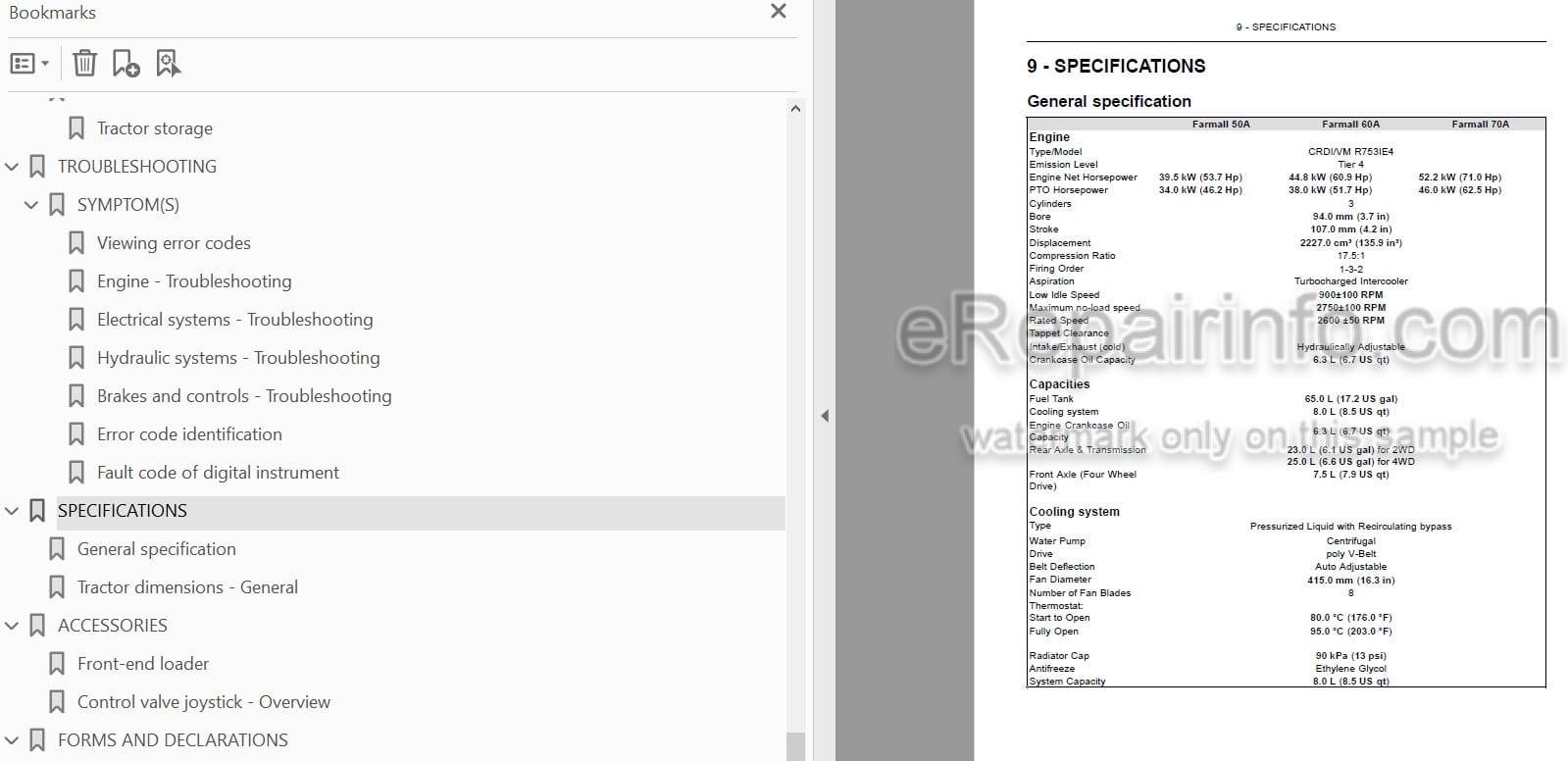Collapse the ACCESSORIES section
Screen dimensions: 1568x761
(x=12, y=626)
